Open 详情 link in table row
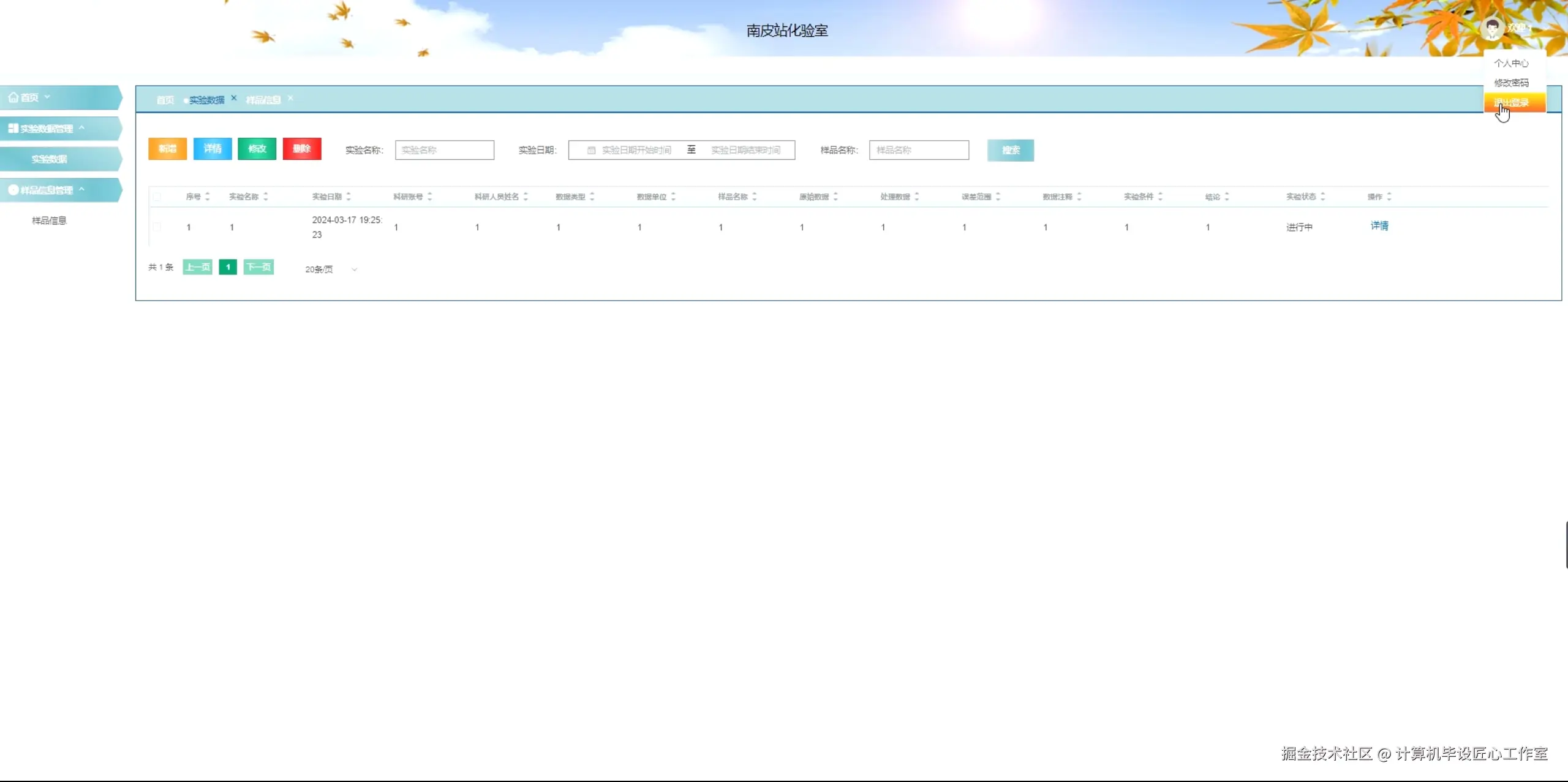Screen dimensions: 1568x782 tap(1379, 226)
